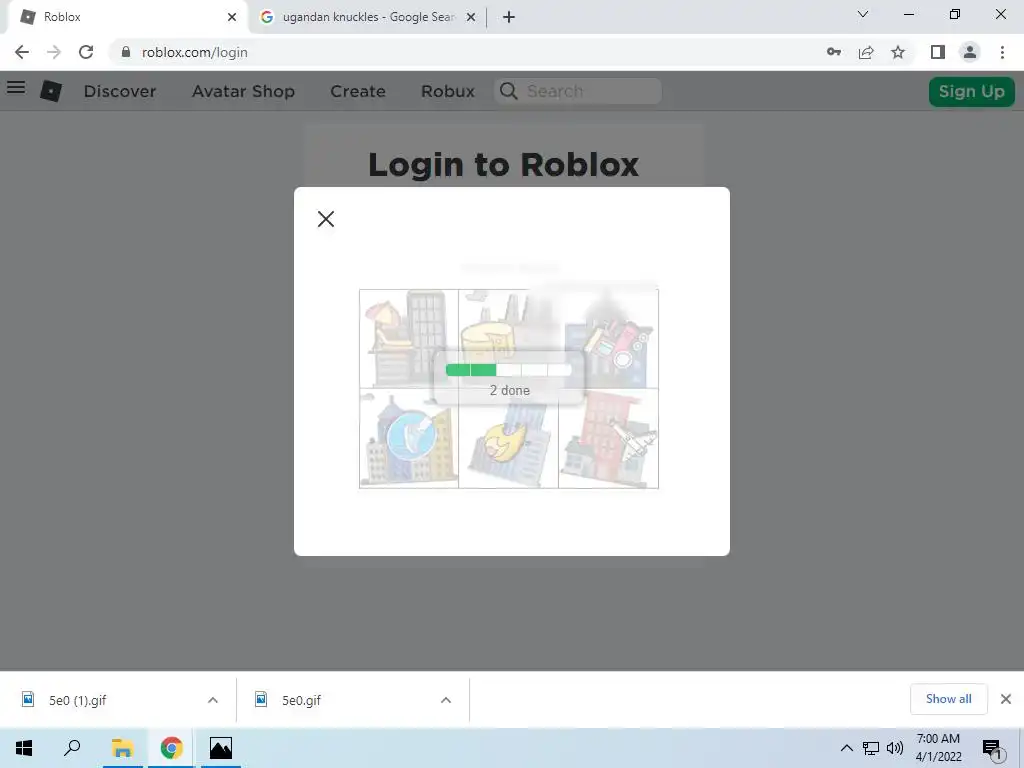The height and width of the screenshot is (768, 1024).
Task: Click the browser forward arrow
Action: (x=54, y=52)
